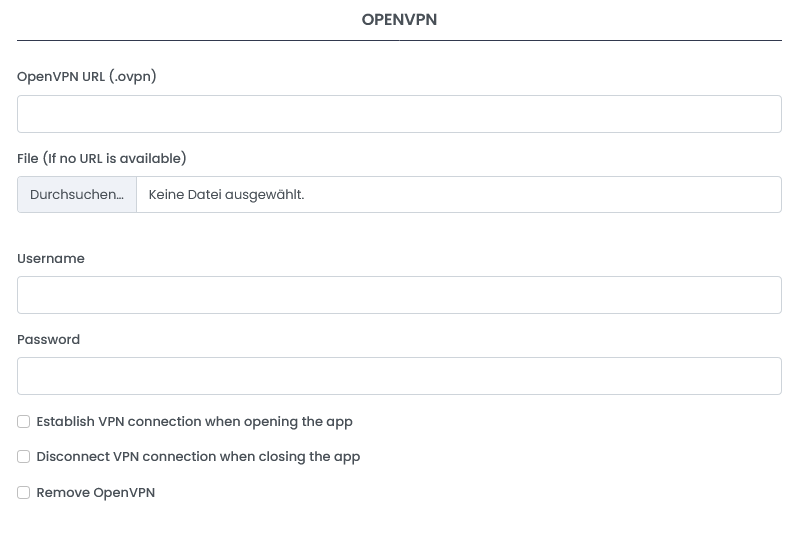796x535 pixels.
Task: Click the 'OpenVPN URL (.ovpn)' label
Action: [87, 76]
